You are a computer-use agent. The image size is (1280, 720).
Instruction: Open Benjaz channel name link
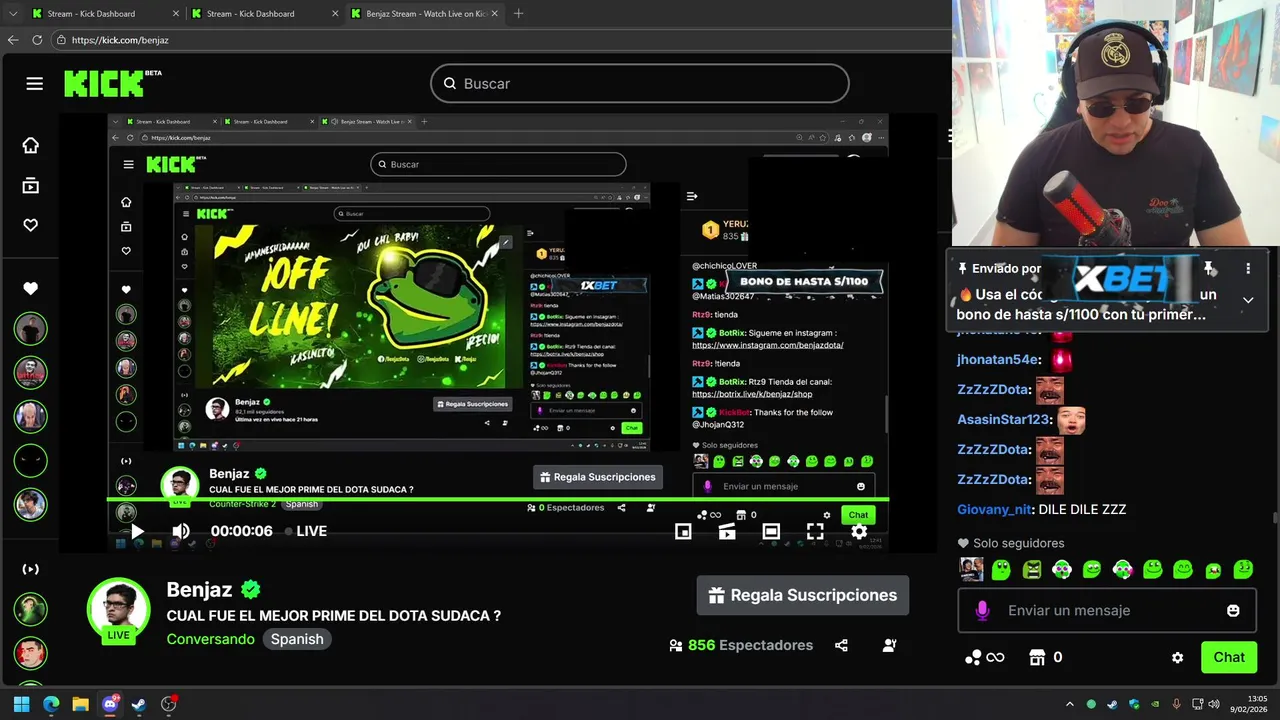click(199, 590)
